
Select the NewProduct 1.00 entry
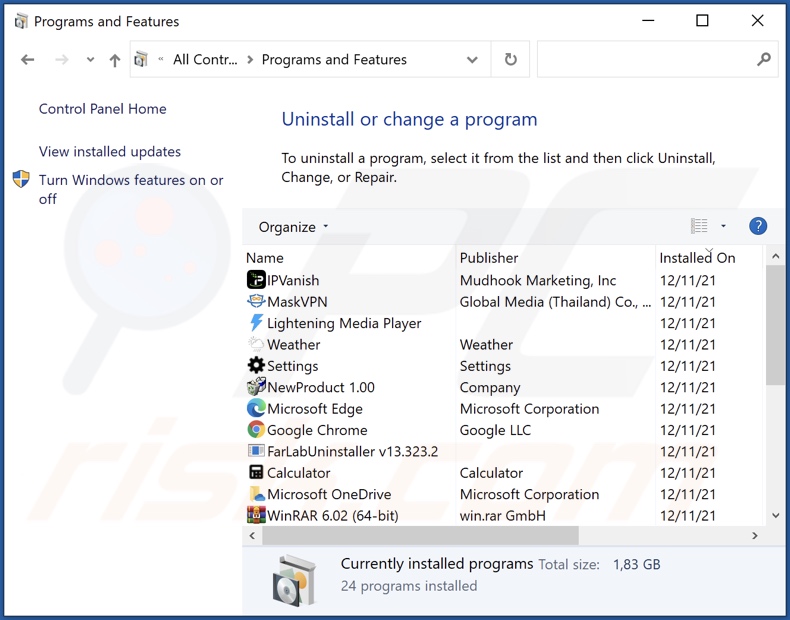(321, 387)
